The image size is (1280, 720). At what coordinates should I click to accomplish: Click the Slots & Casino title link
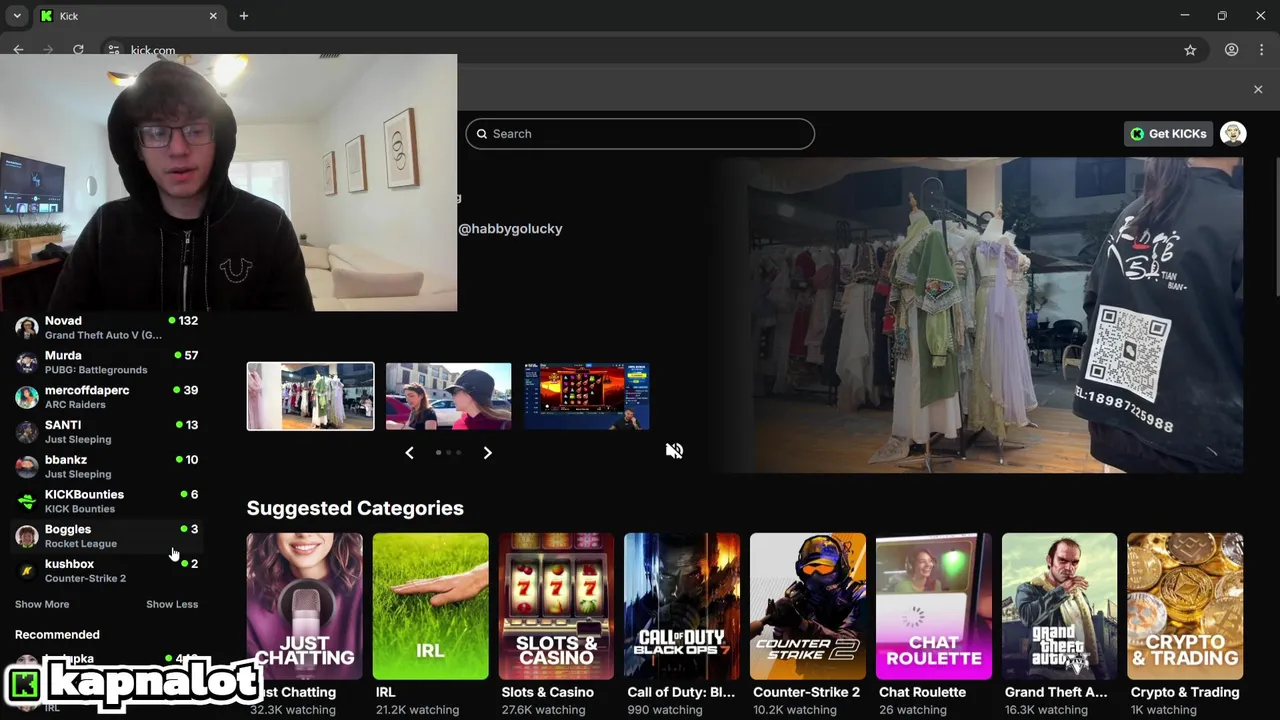pyautogui.click(x=548, y=692)
